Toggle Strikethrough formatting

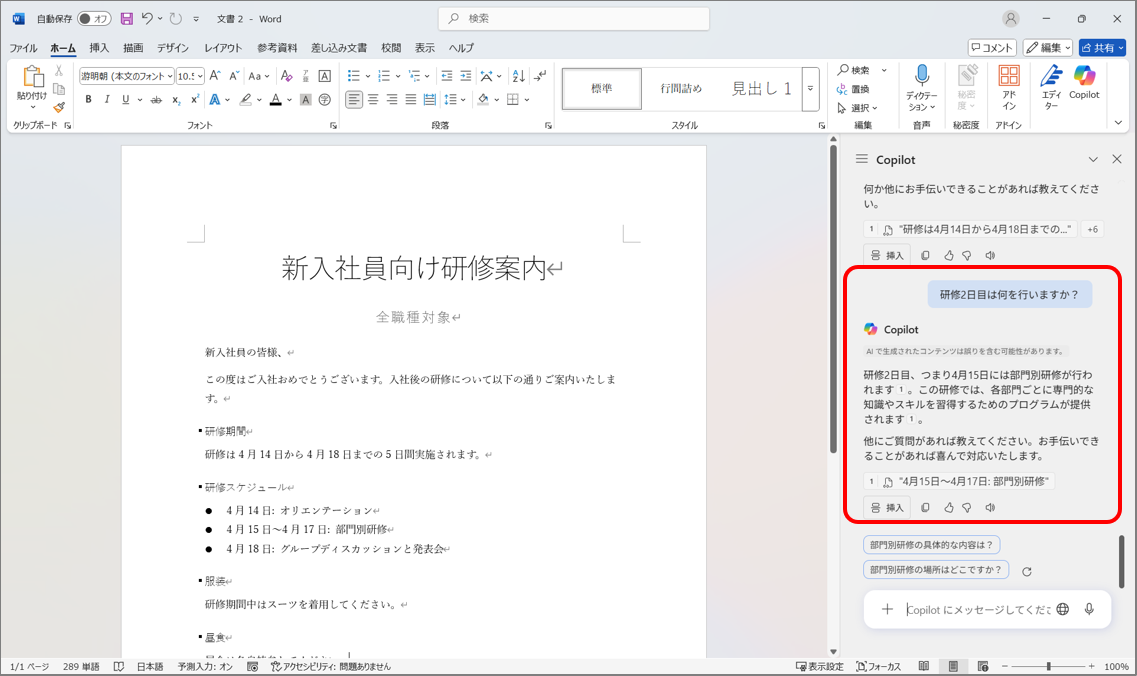click(x=156, y=99)
